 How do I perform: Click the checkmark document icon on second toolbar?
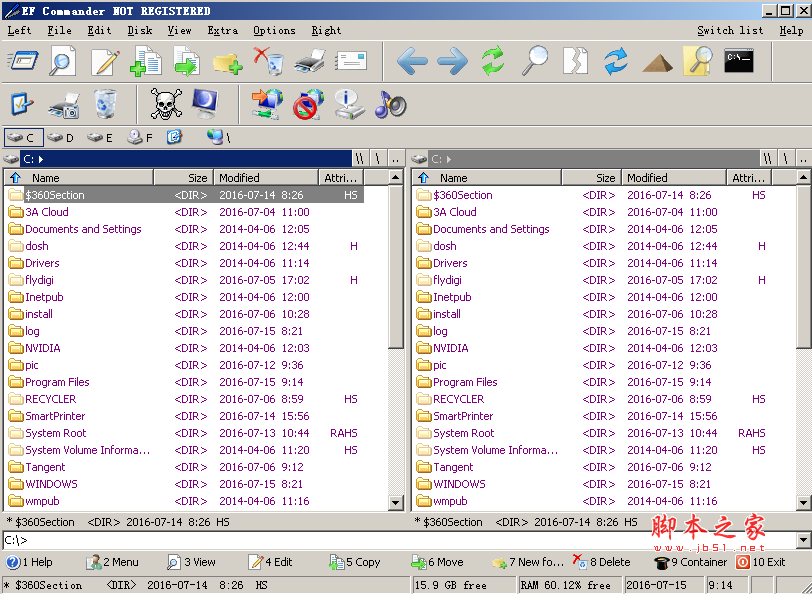click(22, 104)
